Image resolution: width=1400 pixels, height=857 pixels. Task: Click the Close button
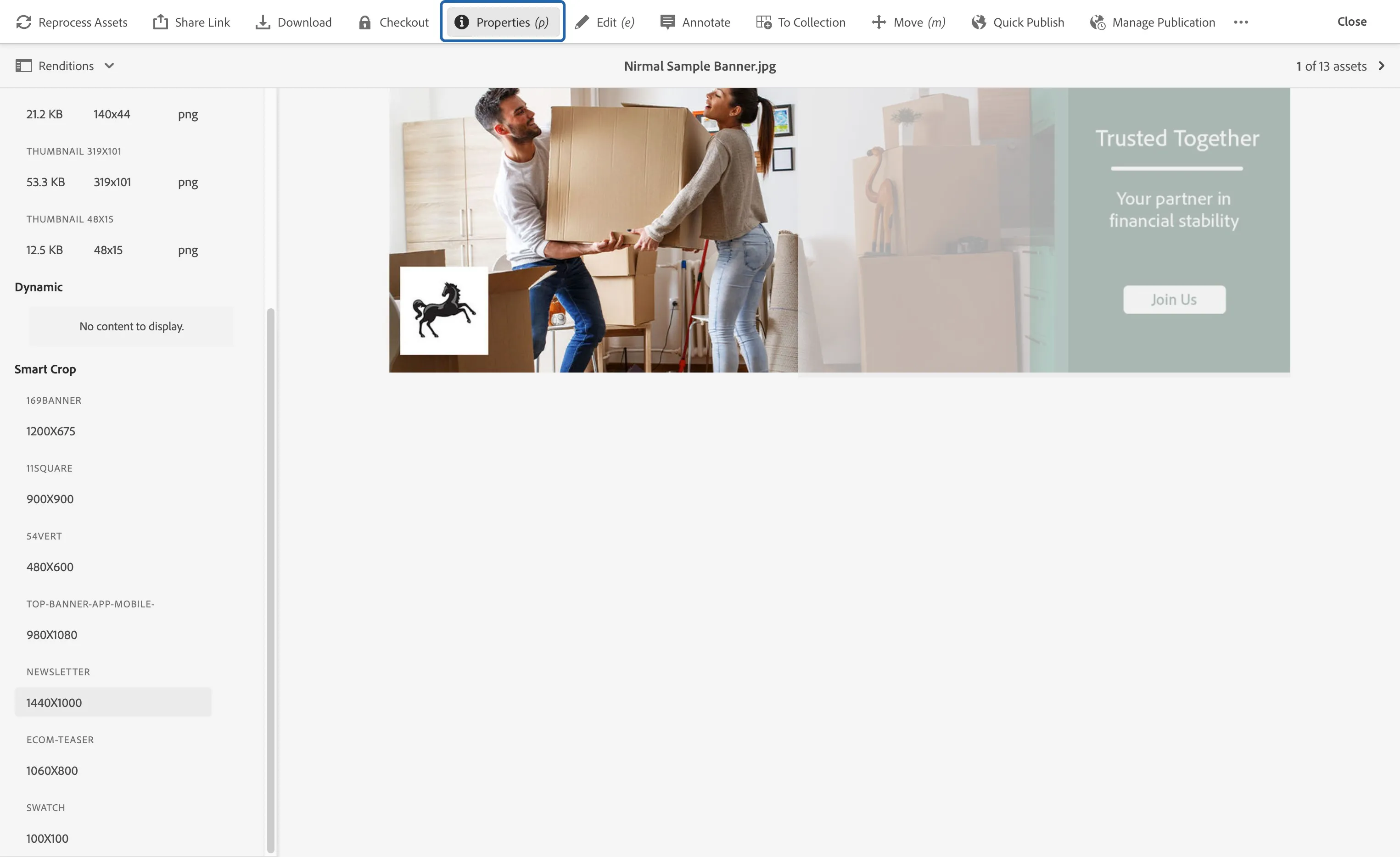[1352, 22]
